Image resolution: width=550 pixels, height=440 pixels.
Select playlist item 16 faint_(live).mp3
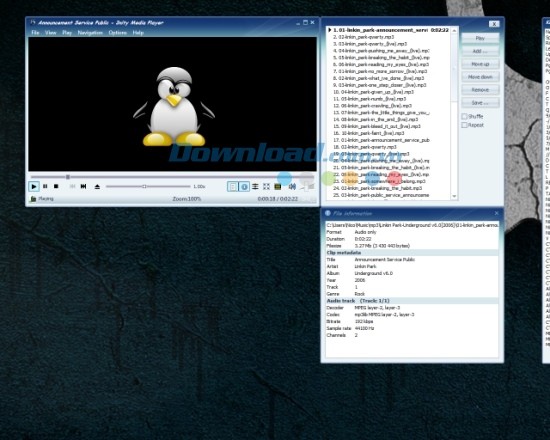point(388,133)
